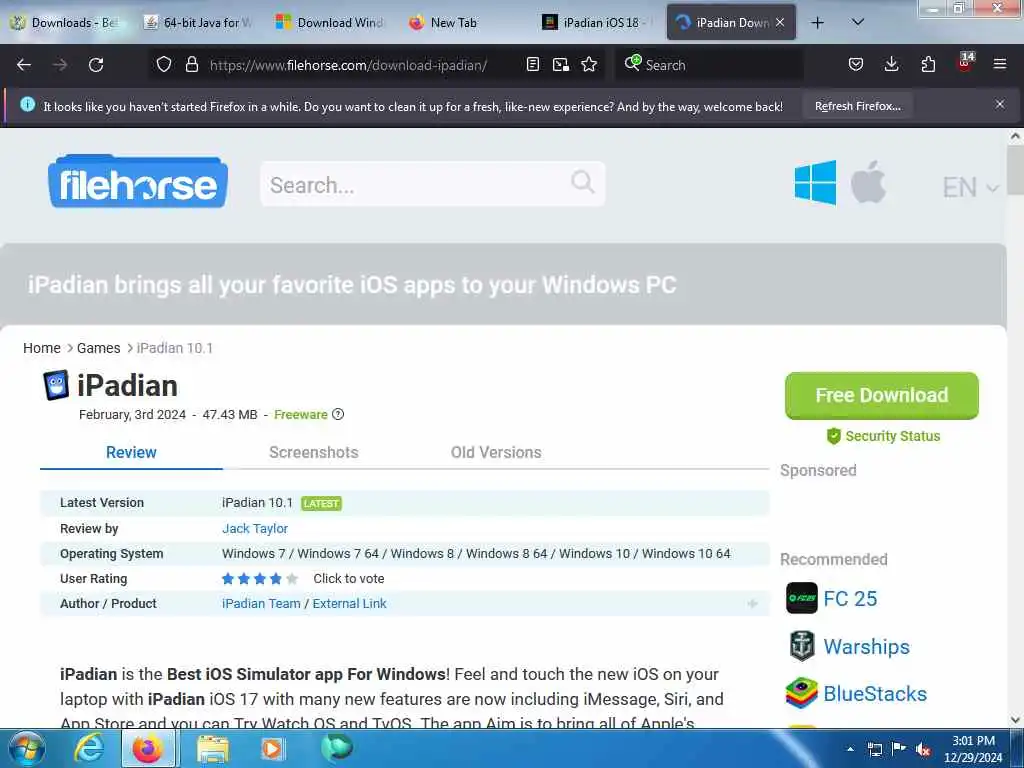Bookmark this page with the star icon
The height and width of the screenshot is (768, 1024).
click(589, 64)
